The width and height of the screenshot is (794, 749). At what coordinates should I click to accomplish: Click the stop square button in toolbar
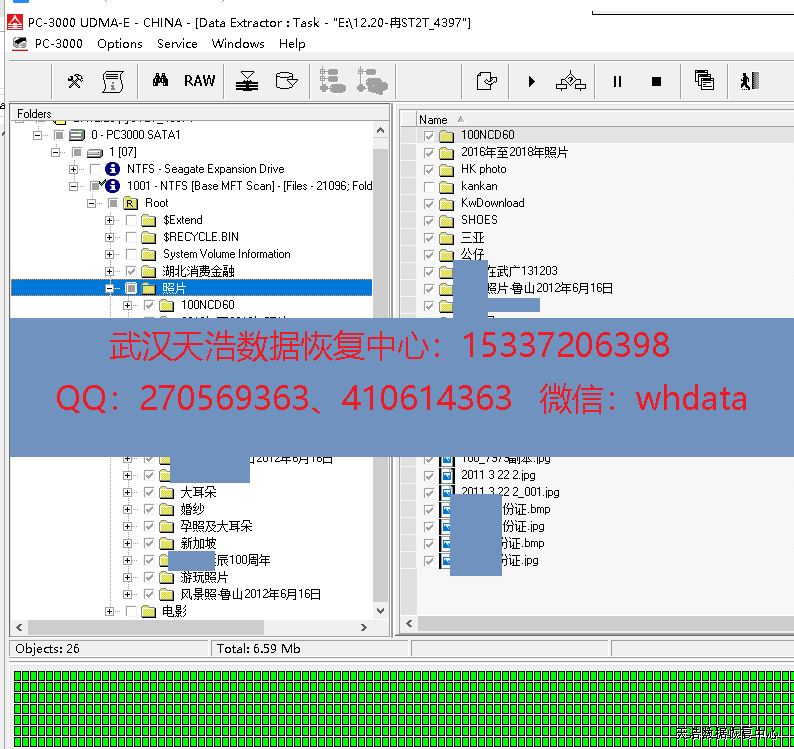[657, 81]
